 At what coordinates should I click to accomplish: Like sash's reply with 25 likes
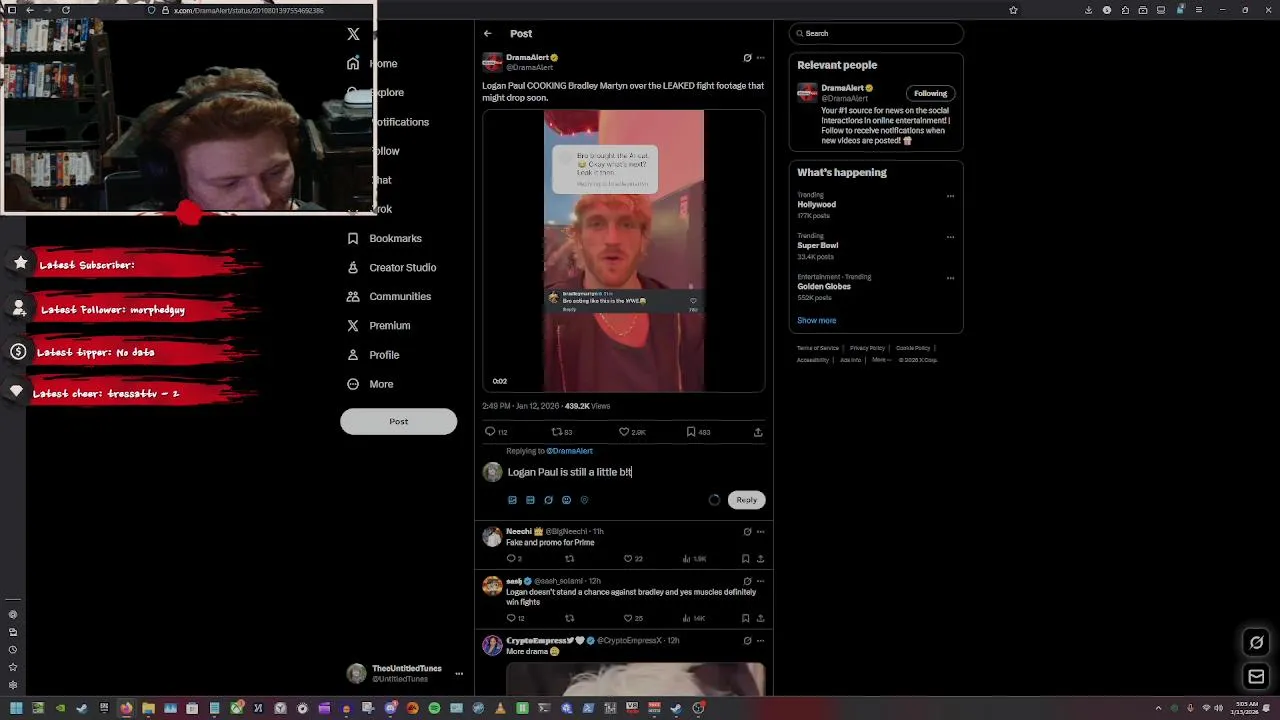pos(634,618)
